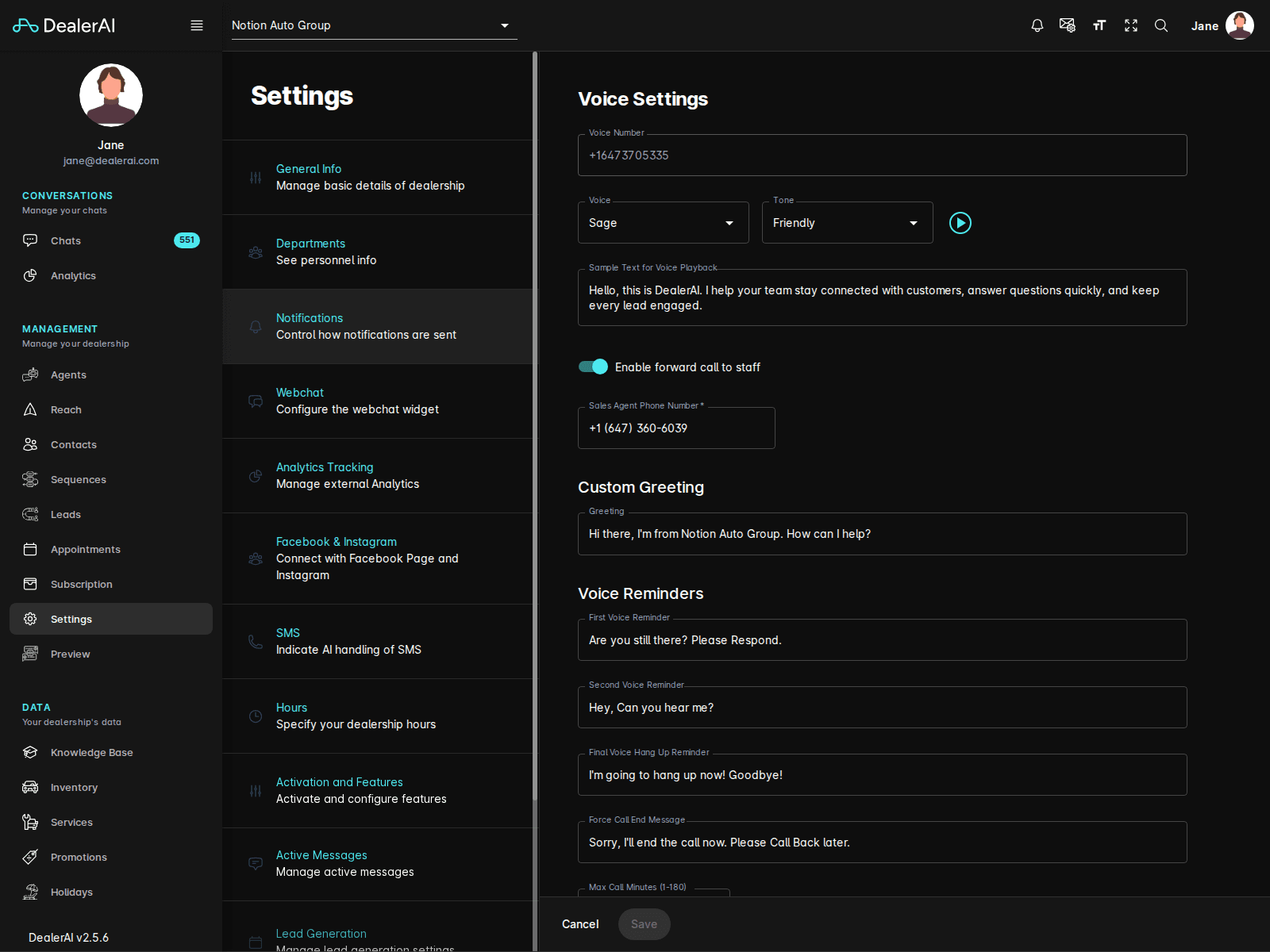Screen dimensions: 1270x952
Task: Click the Save button
Action: tap(644, 923)
